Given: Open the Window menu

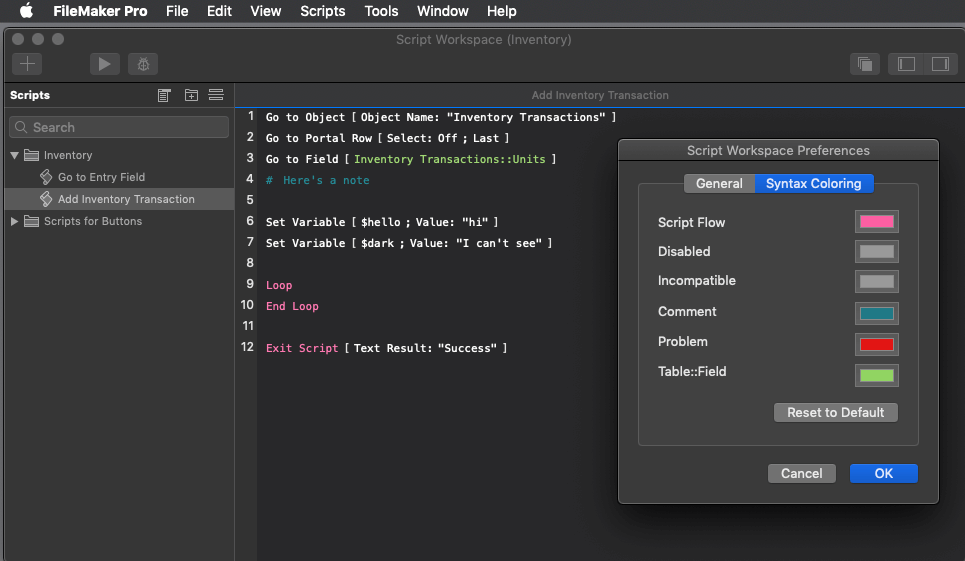Looking at the screenshot, I should (x=442, y=11).
